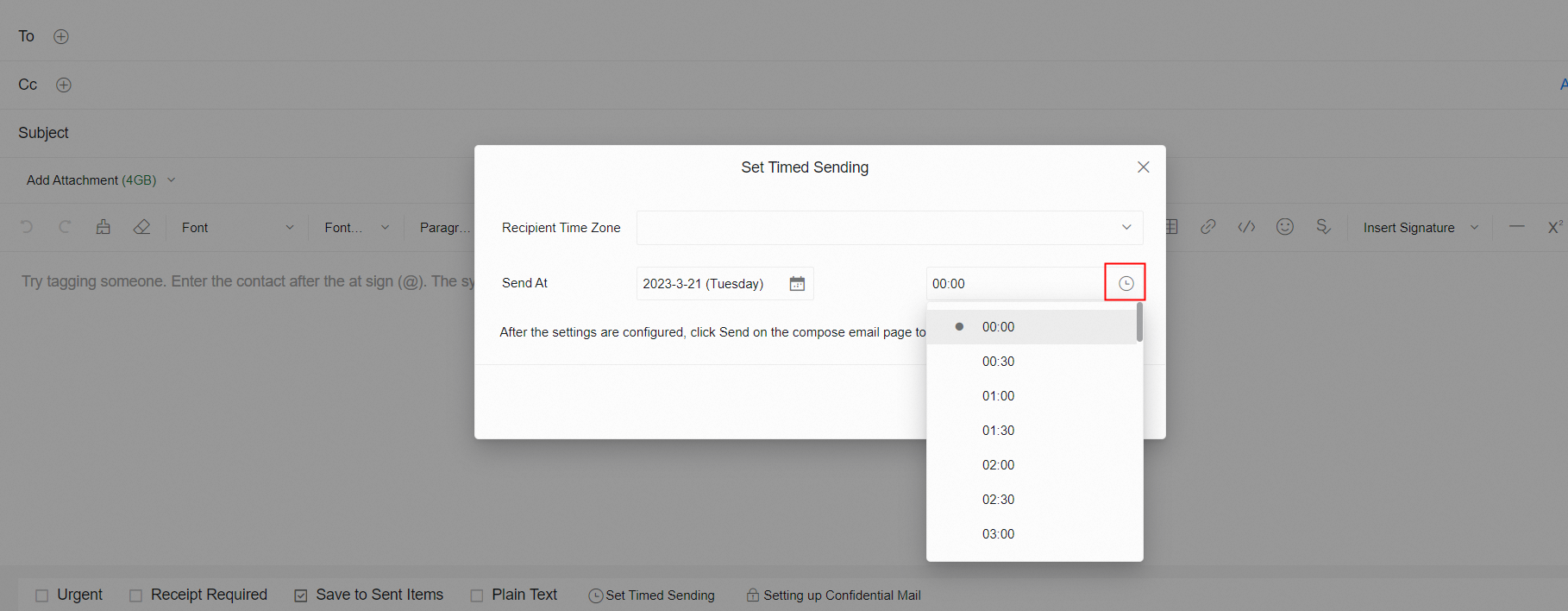The width and height of the screenshot is (1568, 611).
Task: Open the calendar date picker
Action: point(797,284)
